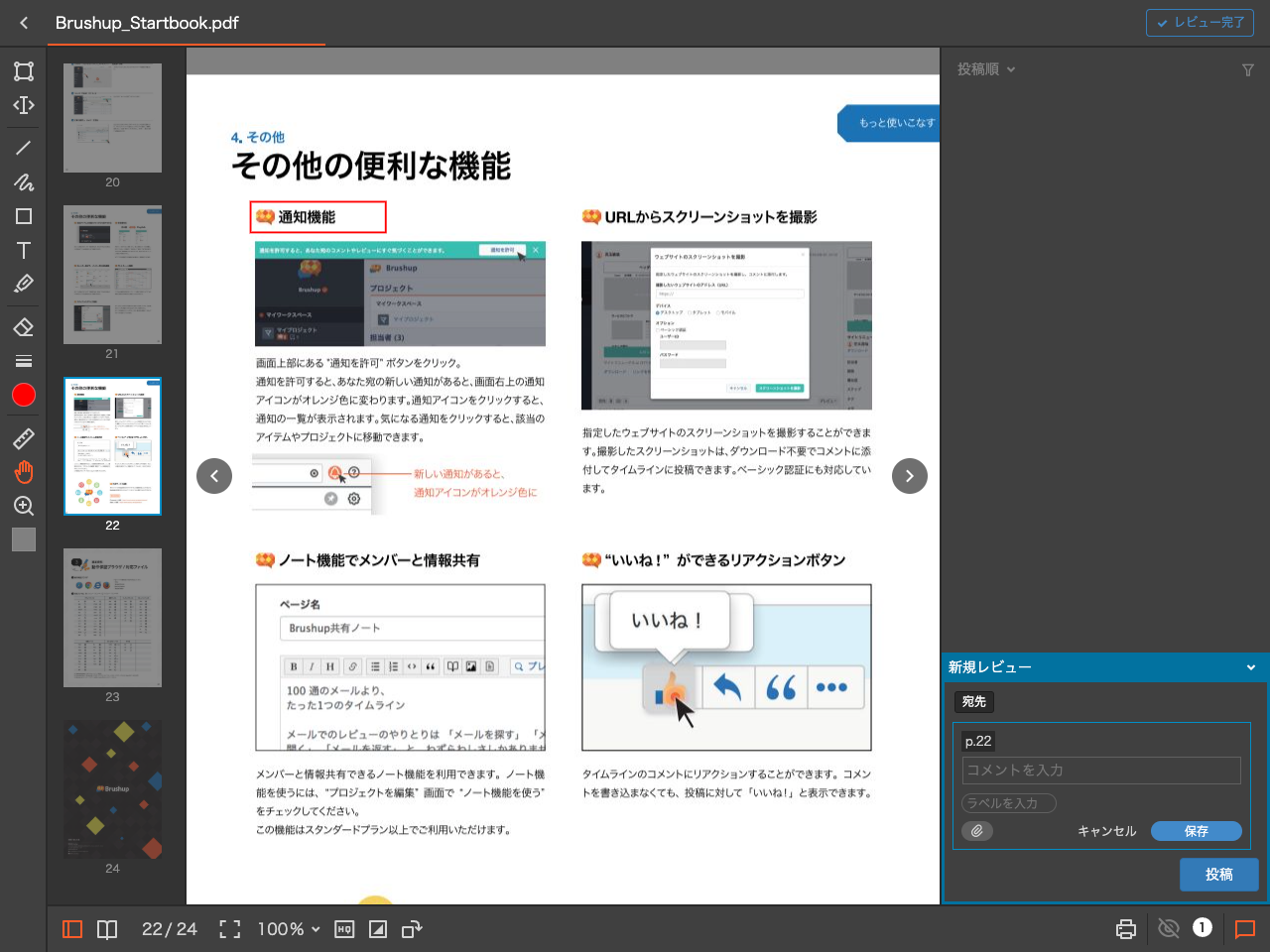1270x952 pixels.
Task: Toggle the thumbnail sidebar panel
Action: [72, 929]
